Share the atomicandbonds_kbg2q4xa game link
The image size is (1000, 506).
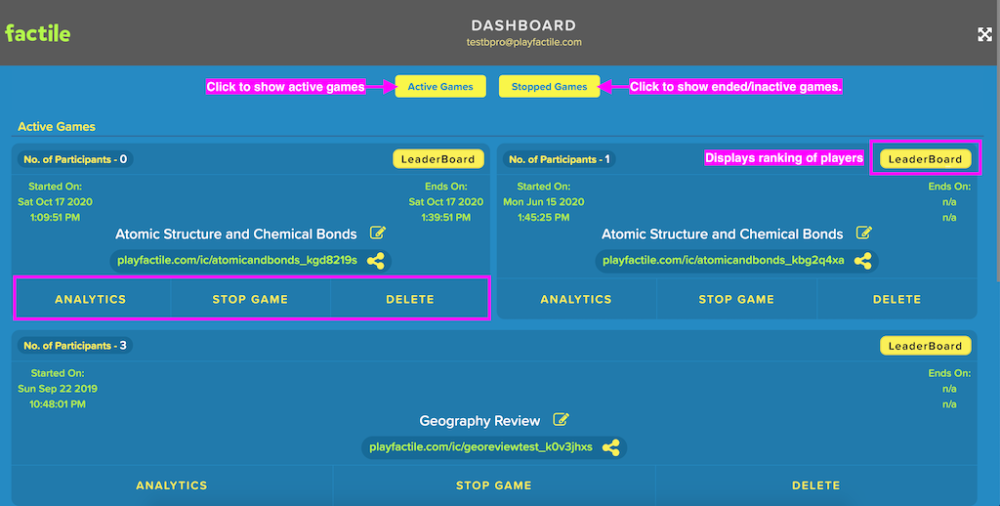pyautogui.click(x=862, y=261)
